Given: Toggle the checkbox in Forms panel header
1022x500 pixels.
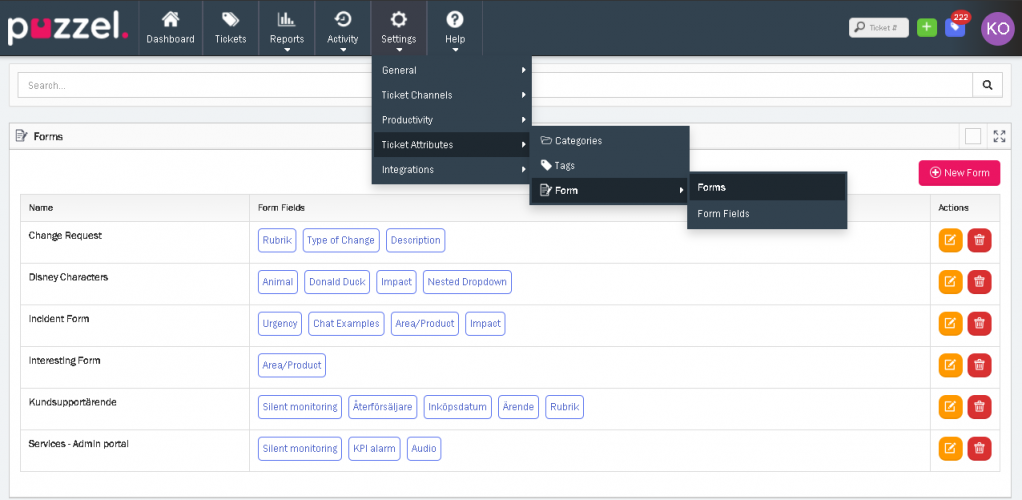Looking at the screenshot, I should tap(972, 137).
